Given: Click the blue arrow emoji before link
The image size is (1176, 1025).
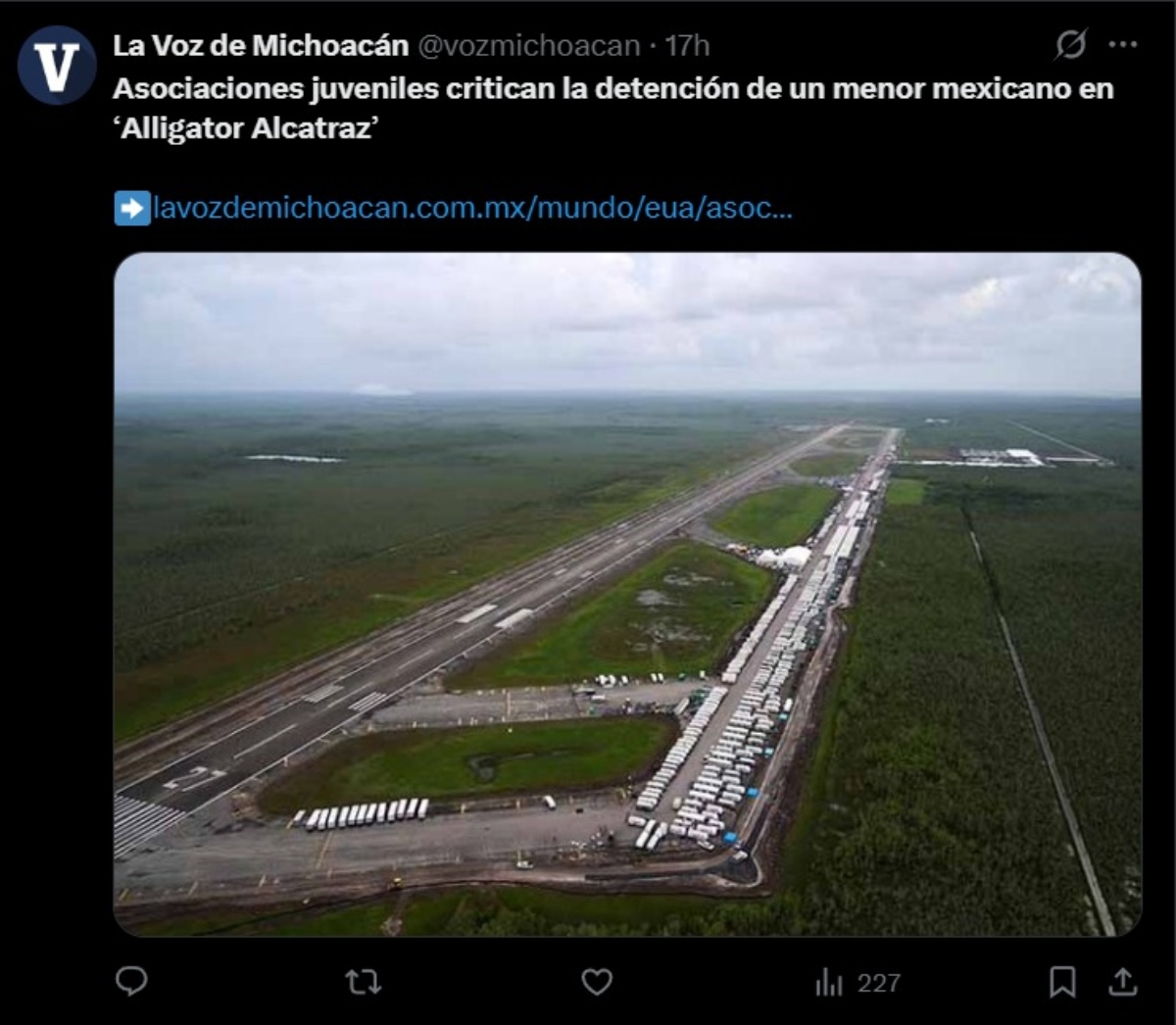Looking at the screenshot, I should pos(132,208).
